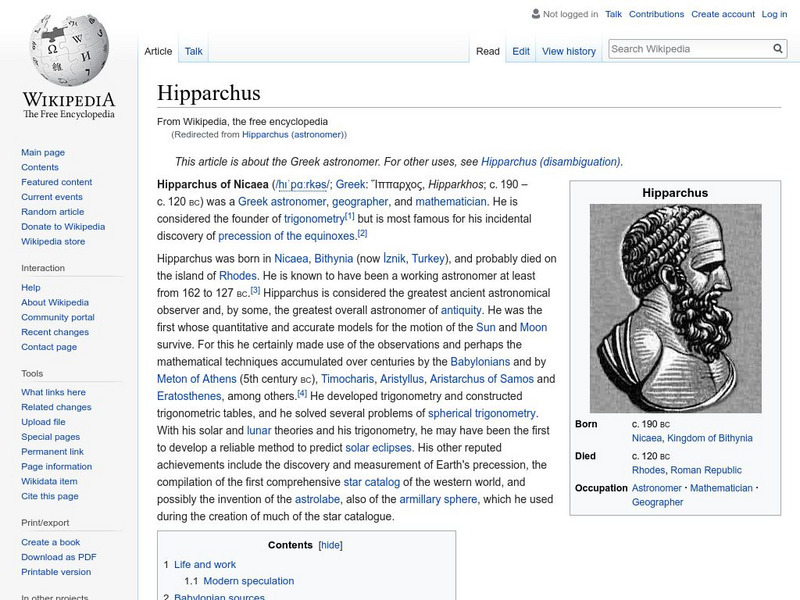The image size is (800, 600).
Task: Click the not-logged-in user icon
Action: (535, 14)
